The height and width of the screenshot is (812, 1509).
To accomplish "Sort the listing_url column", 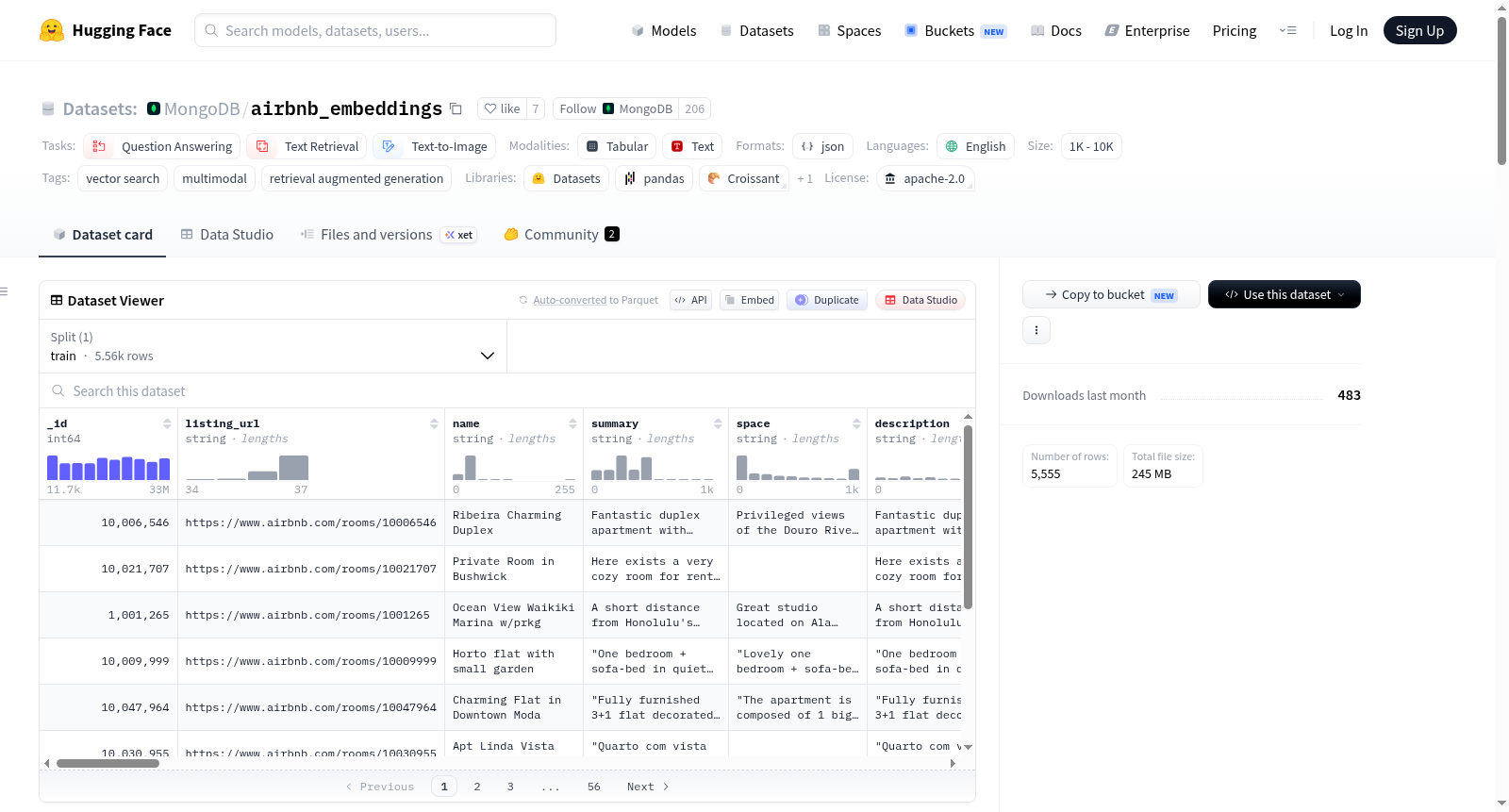I will (x=434, y=423).
